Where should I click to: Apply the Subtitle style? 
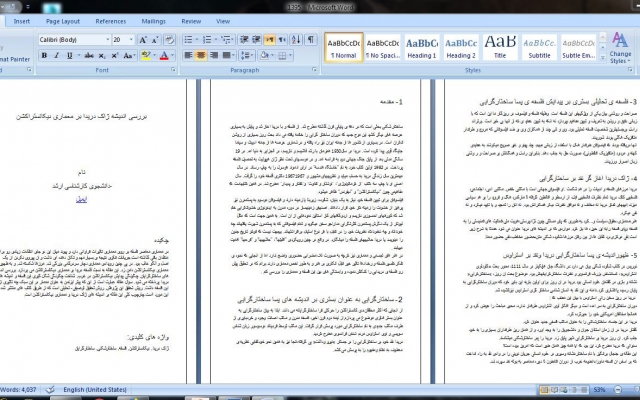539,48
